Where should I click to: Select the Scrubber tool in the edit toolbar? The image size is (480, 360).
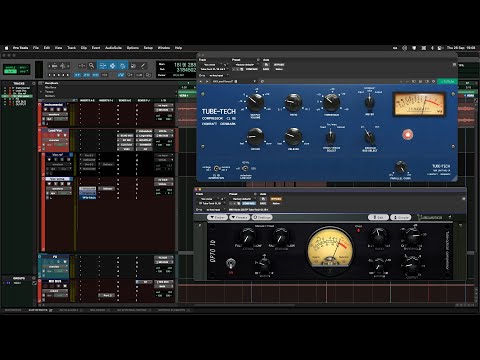click(133, 66)
